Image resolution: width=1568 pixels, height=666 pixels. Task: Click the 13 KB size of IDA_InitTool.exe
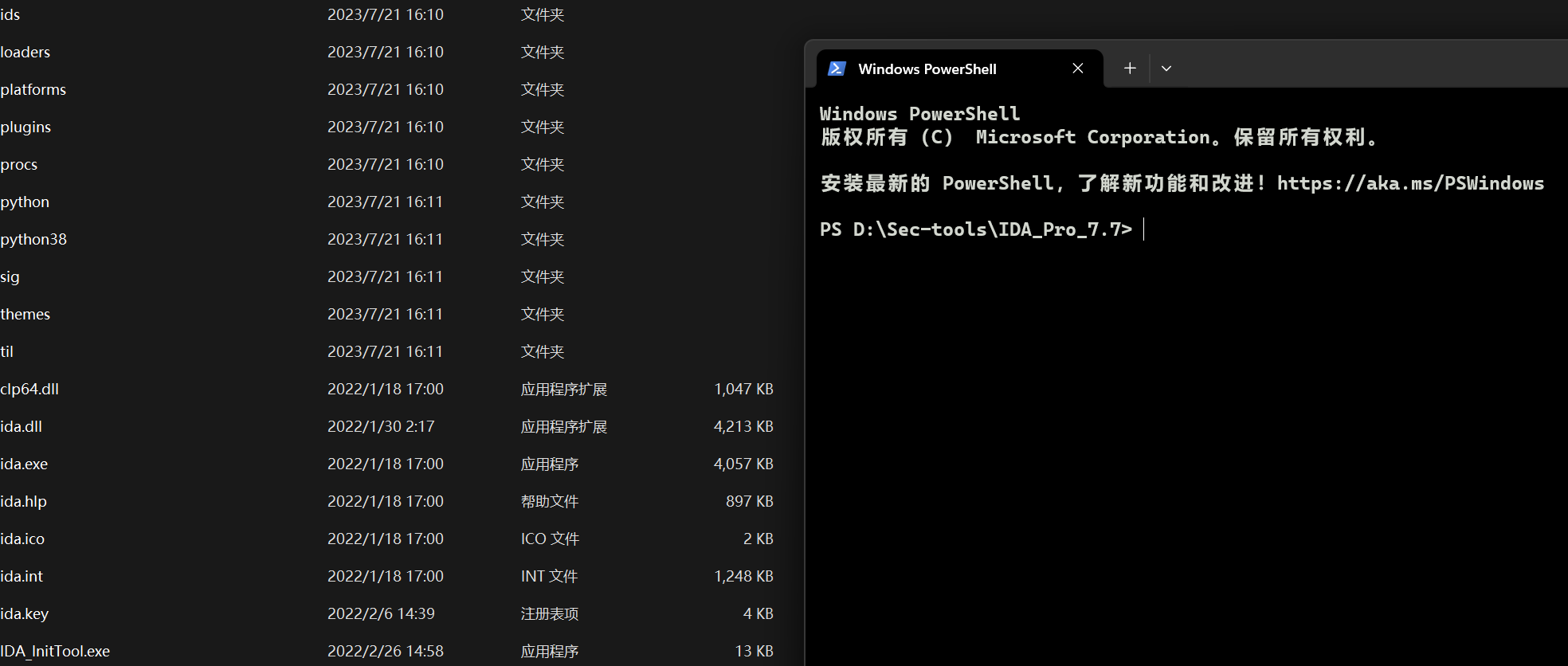click(x=755, y=651)
